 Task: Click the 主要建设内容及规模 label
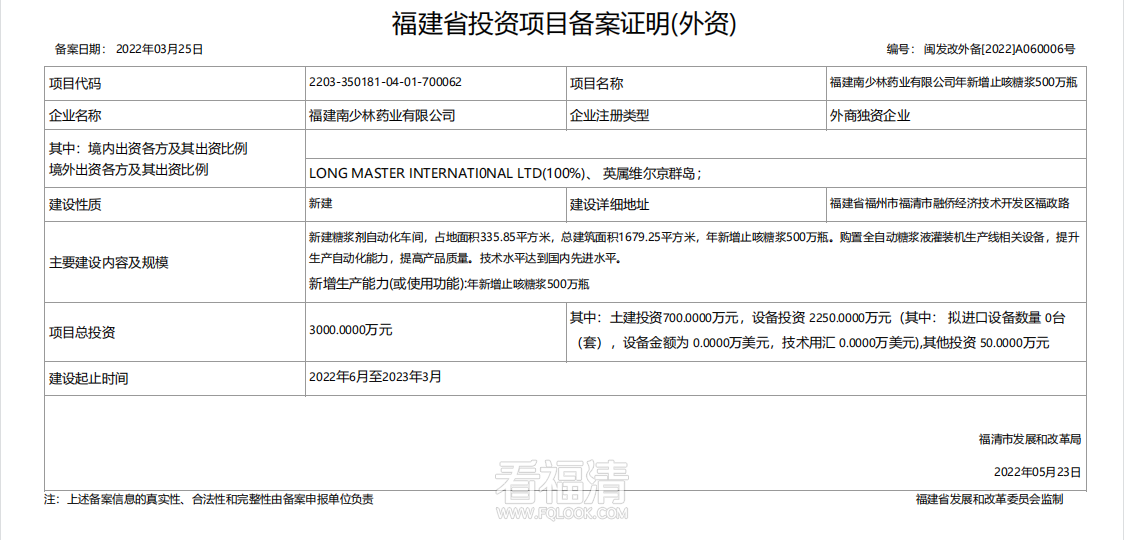[108, 262]
